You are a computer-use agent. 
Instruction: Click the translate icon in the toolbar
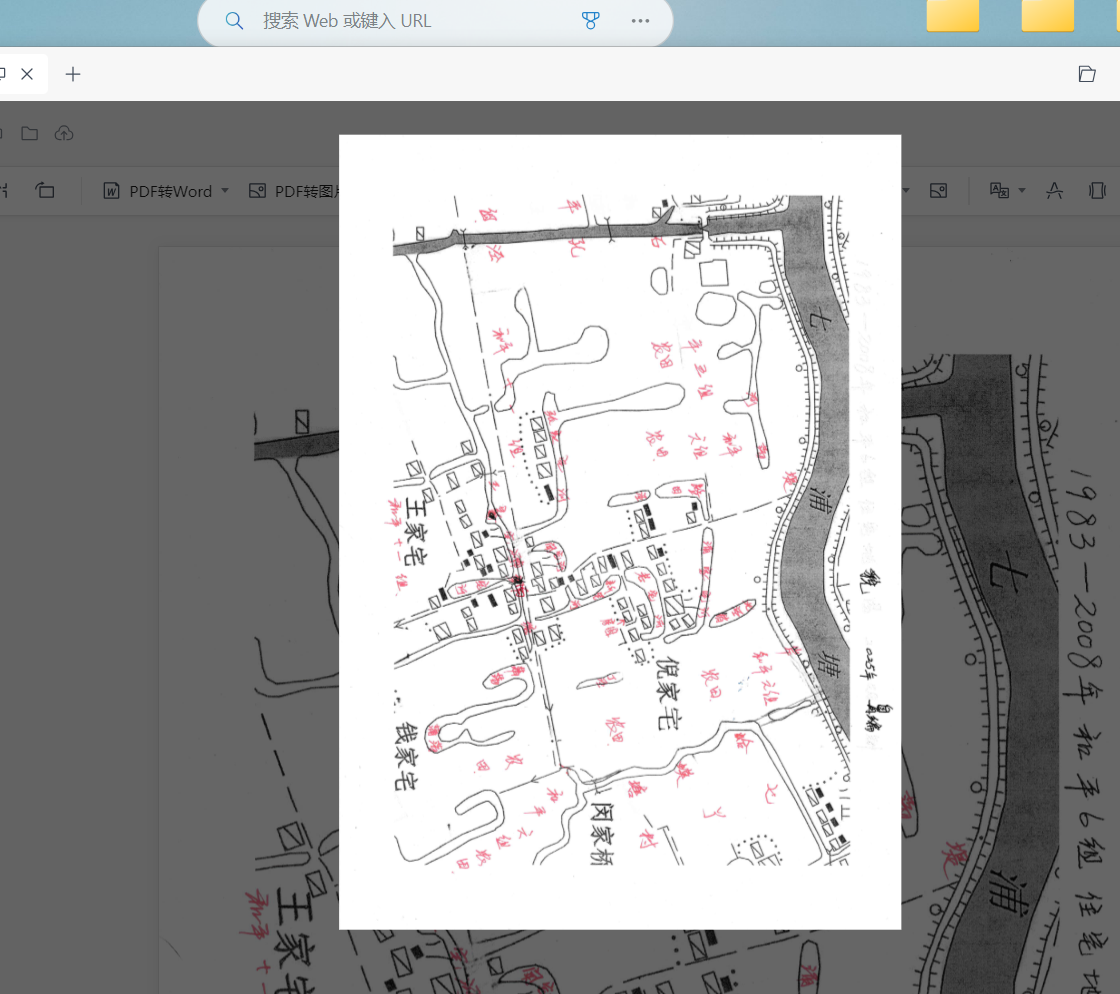pyautogui.click(x=999, y=191)
